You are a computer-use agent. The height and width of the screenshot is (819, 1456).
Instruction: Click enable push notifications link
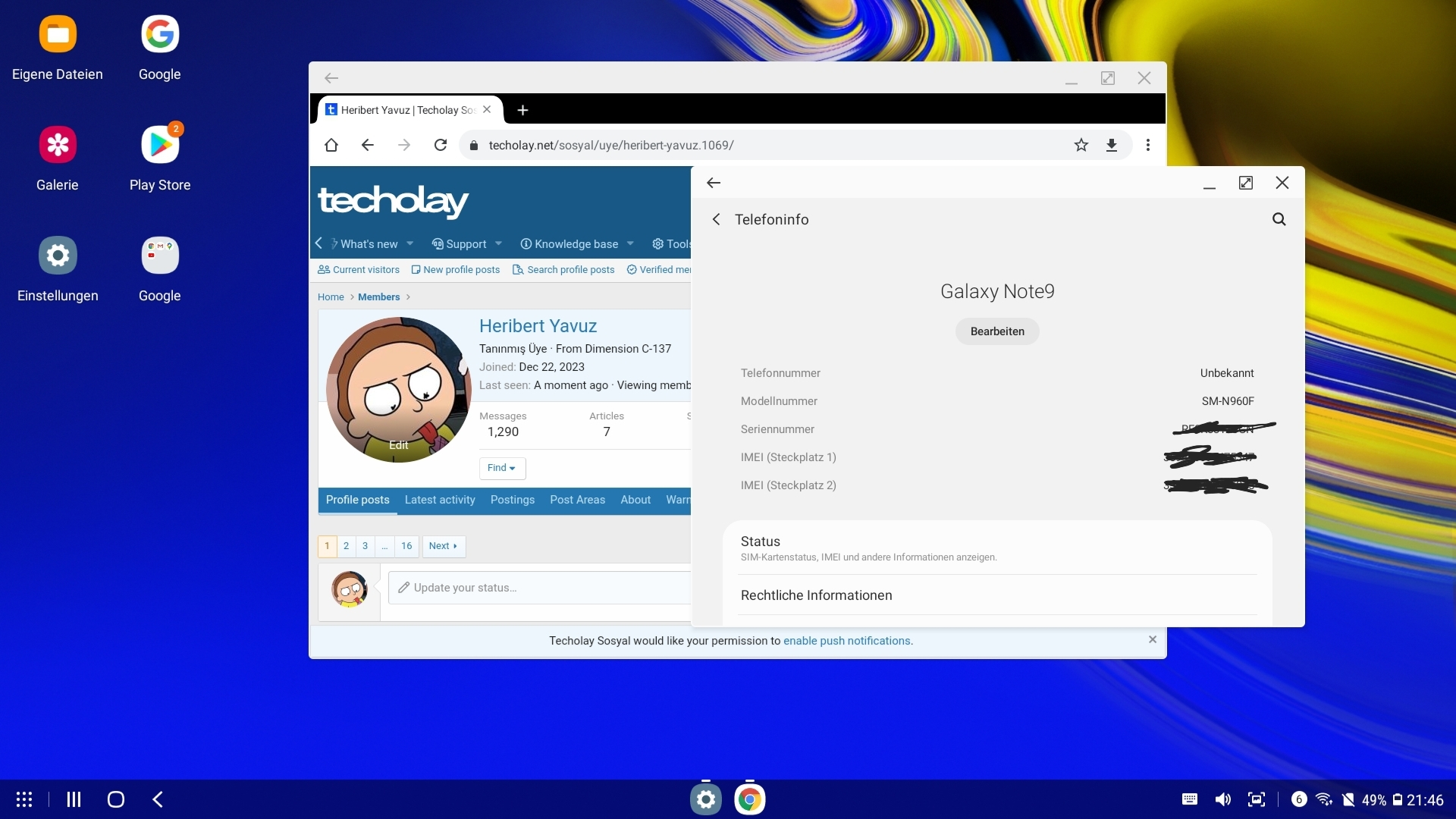tap(848, 641)
